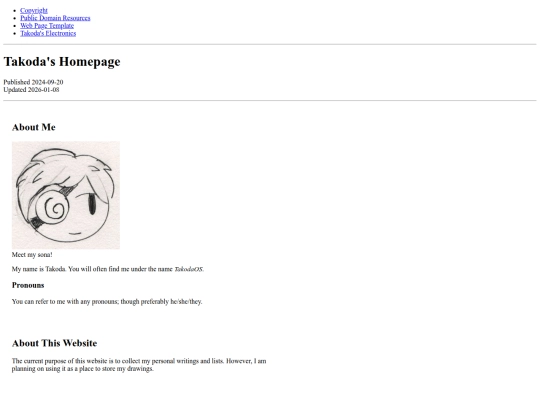The image size is (540, 405).
Task: Click the About This Website heading
Action: coord(54,343)
